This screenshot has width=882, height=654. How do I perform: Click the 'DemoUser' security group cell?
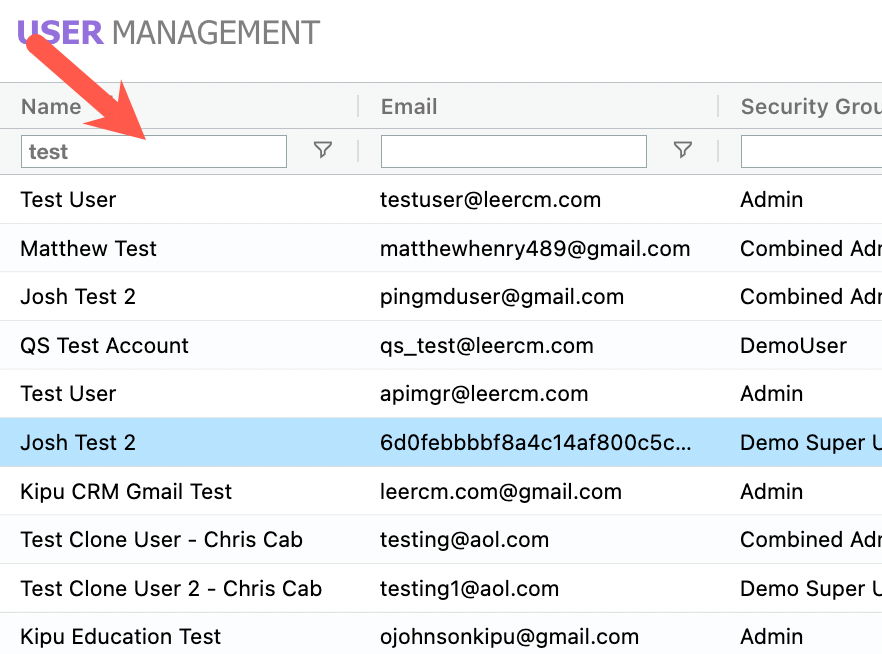point(793,345)
